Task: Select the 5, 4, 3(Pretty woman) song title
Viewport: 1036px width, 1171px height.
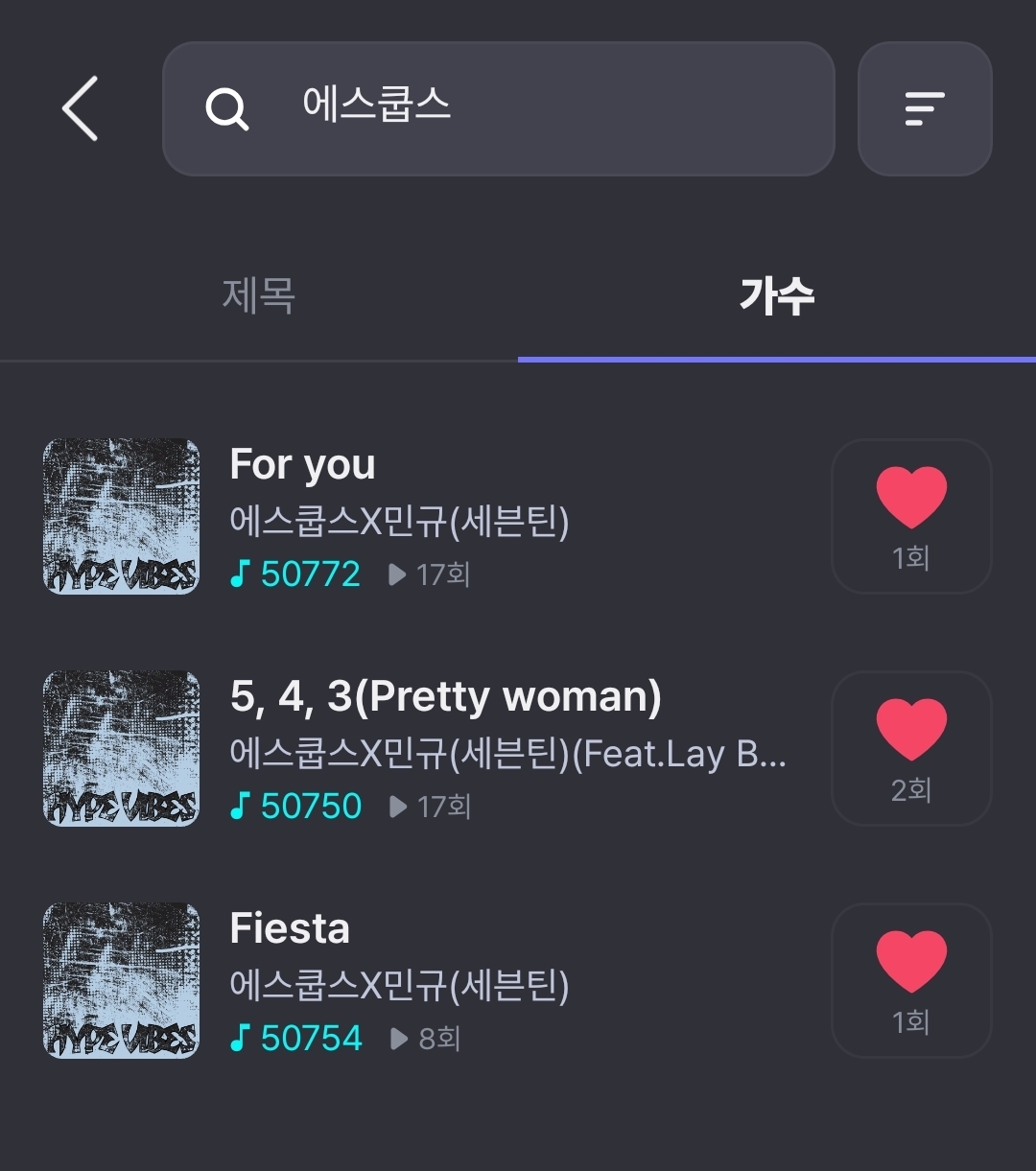Action: point(445,697)
